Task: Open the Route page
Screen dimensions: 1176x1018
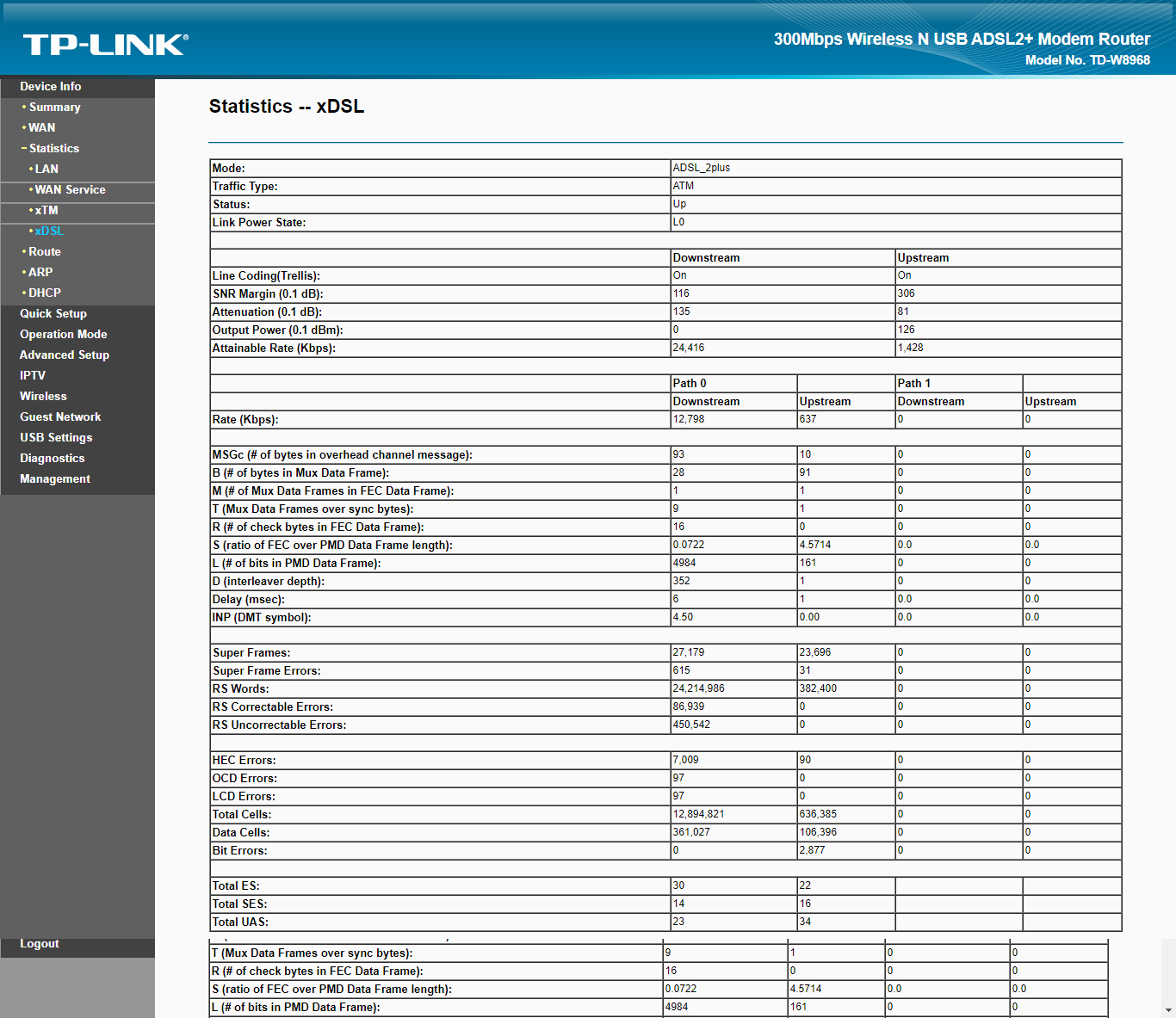Action: (45, 252)
